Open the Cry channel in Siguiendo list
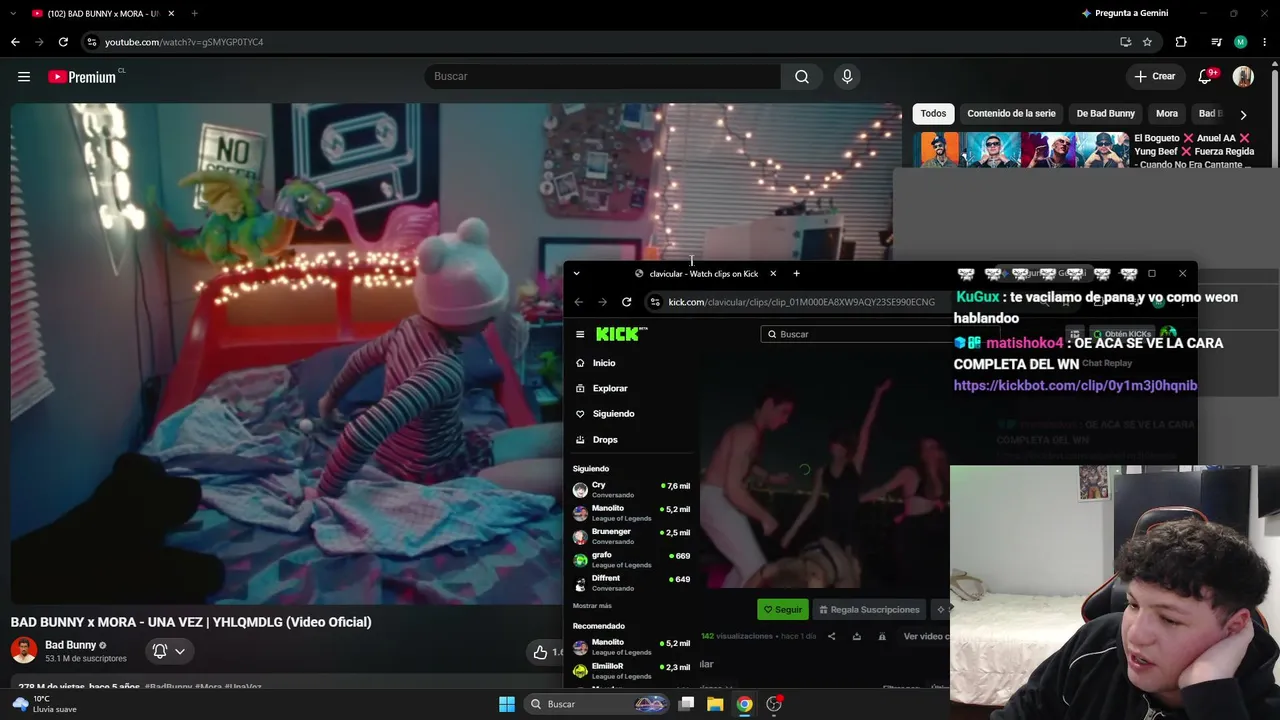1280x720 pixels. pos(631,489)
